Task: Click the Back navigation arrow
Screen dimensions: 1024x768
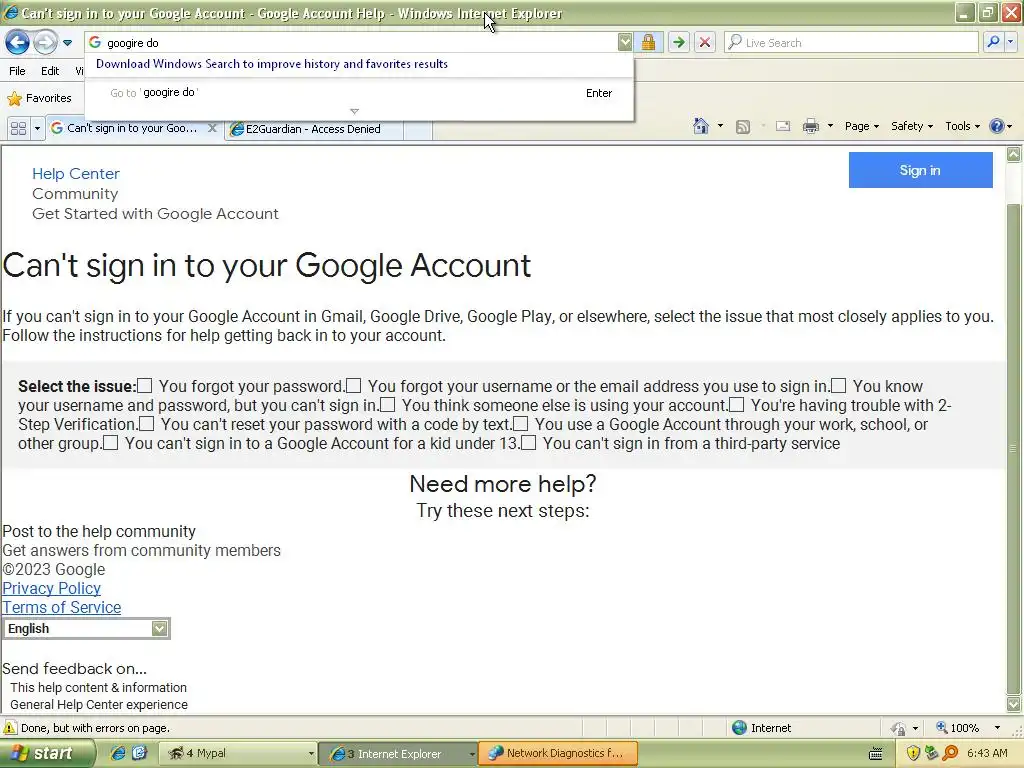Action: (17, 42)
